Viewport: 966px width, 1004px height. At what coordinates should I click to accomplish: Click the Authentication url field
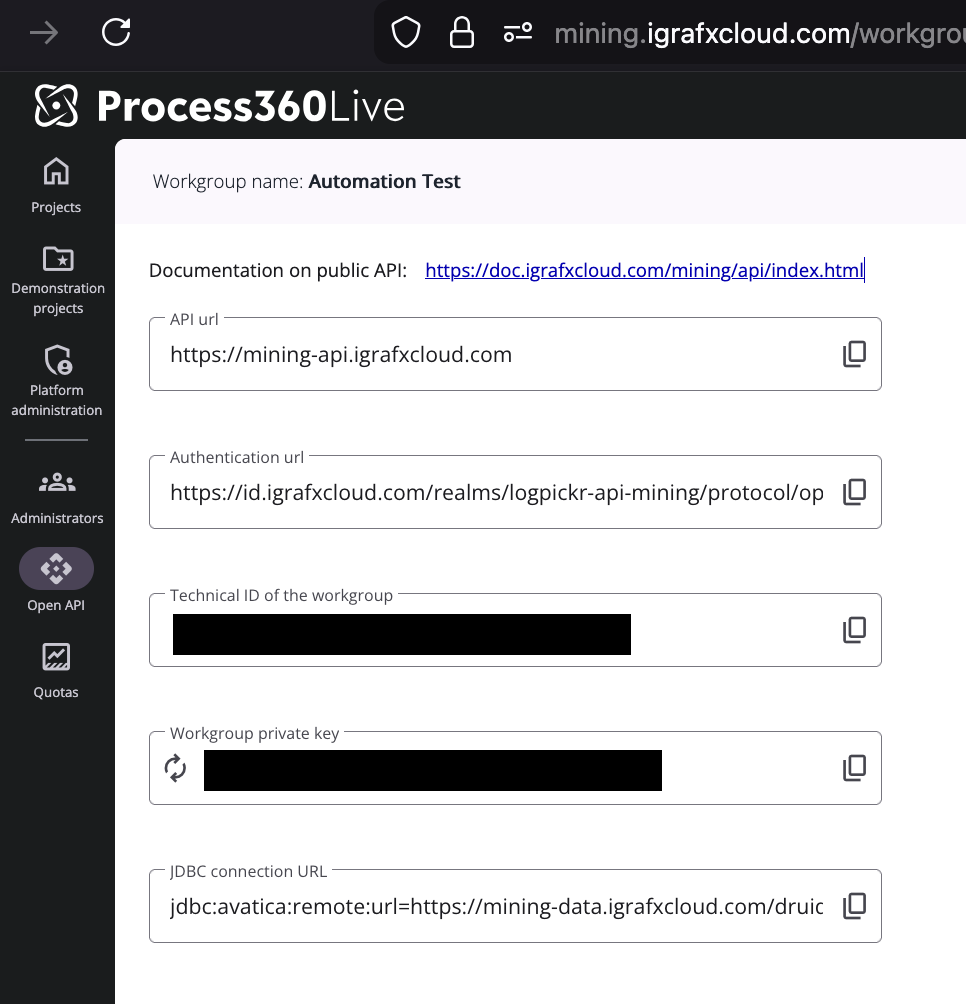pyautogui.click(x=515, y=492)
